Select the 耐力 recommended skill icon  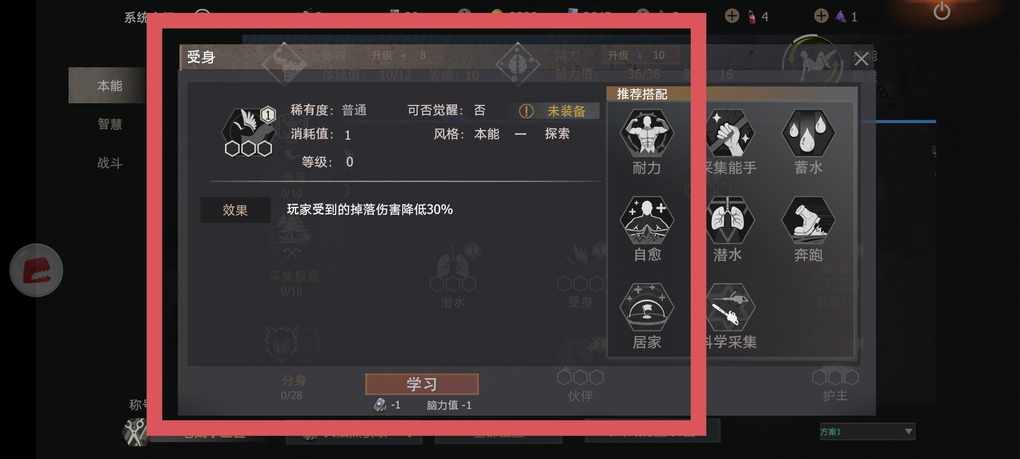tap(647, 133)
